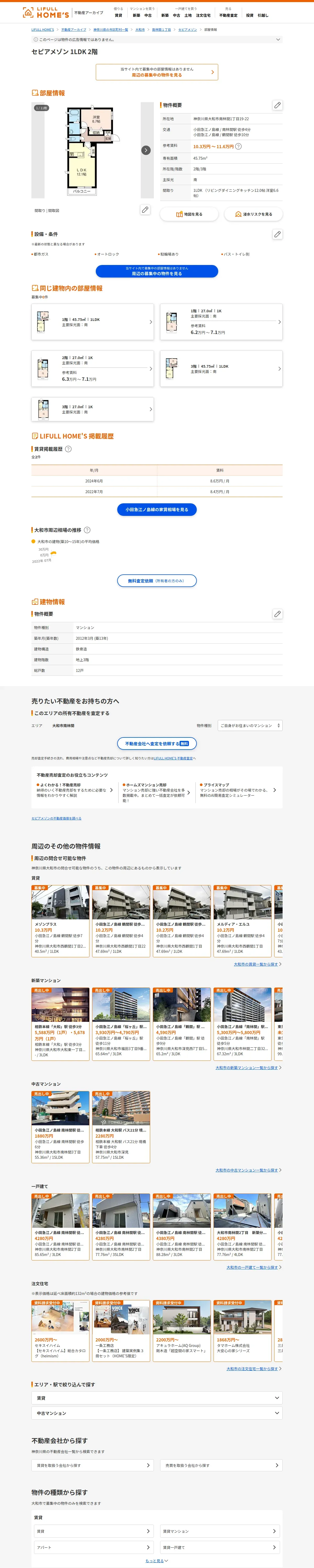
Task: Open ホームズマンション売却 content link
Action: [156, 793]
